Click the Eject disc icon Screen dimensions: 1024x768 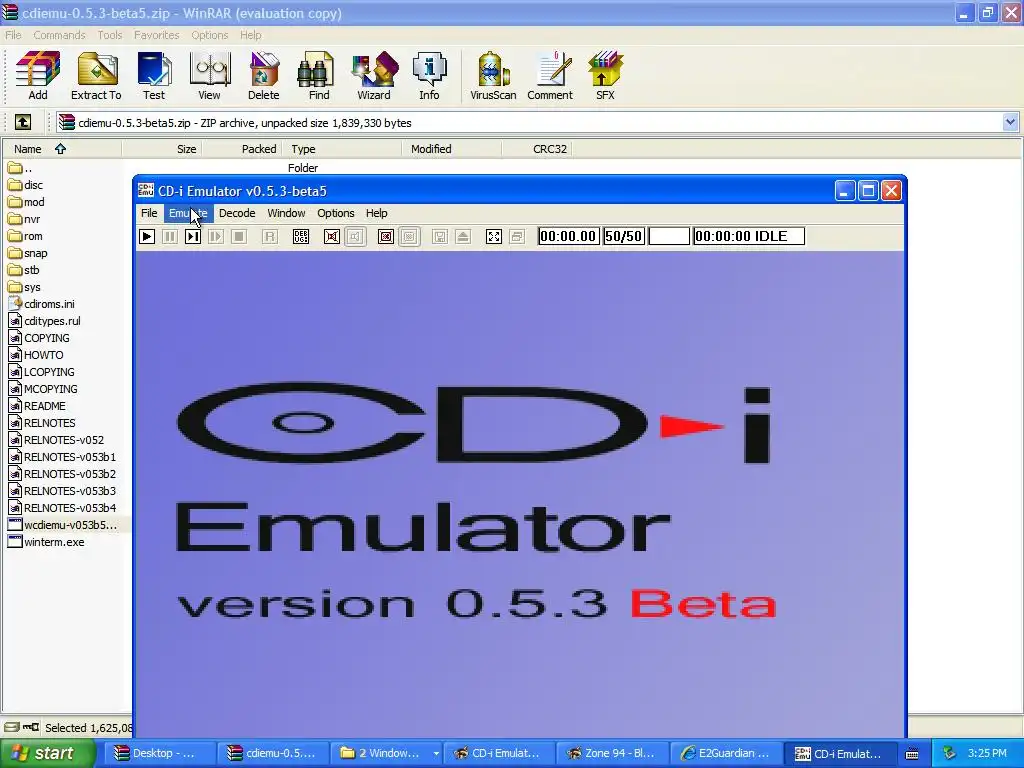click(x=463, y=236)
